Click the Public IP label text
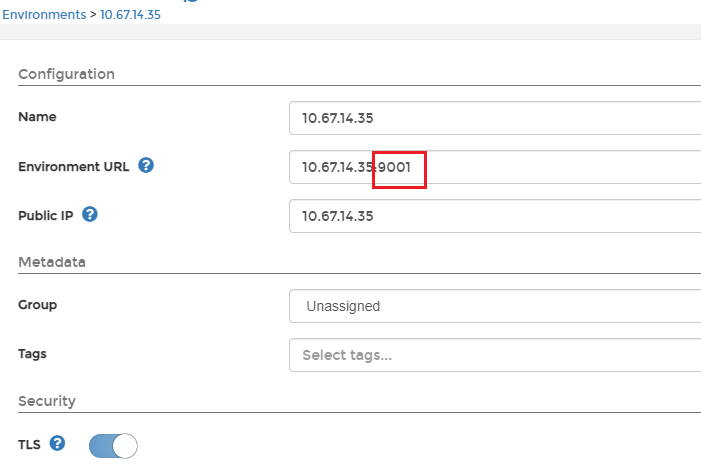The image size is (701, 469). pyautogui.click(x=46, y=215)
